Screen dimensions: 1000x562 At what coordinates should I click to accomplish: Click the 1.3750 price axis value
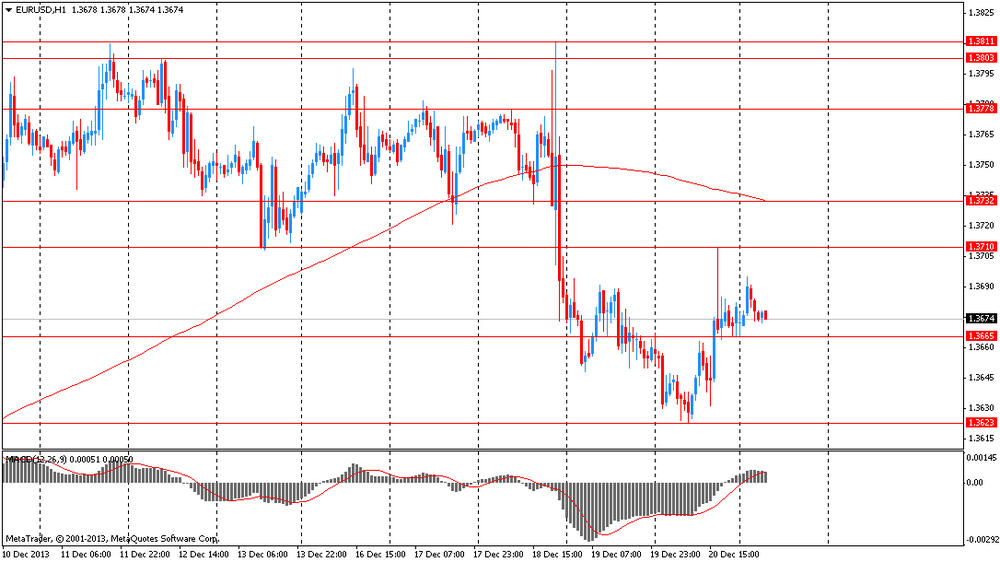point(982,165)
